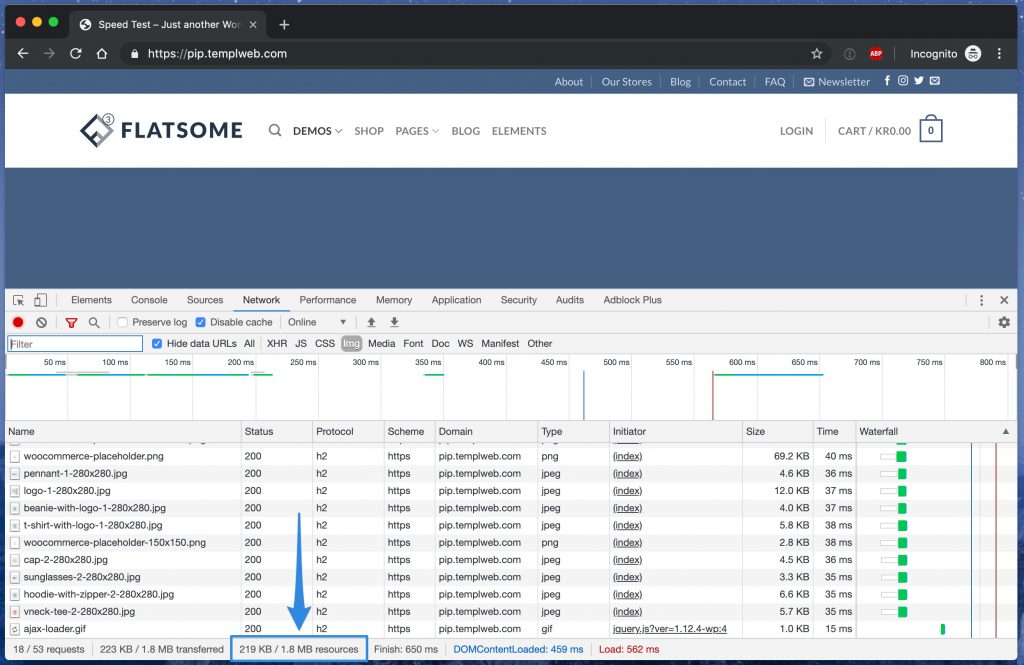Open the Adblock Plus extension icon
Screen dimensions: 1024x665
point(876,54)
